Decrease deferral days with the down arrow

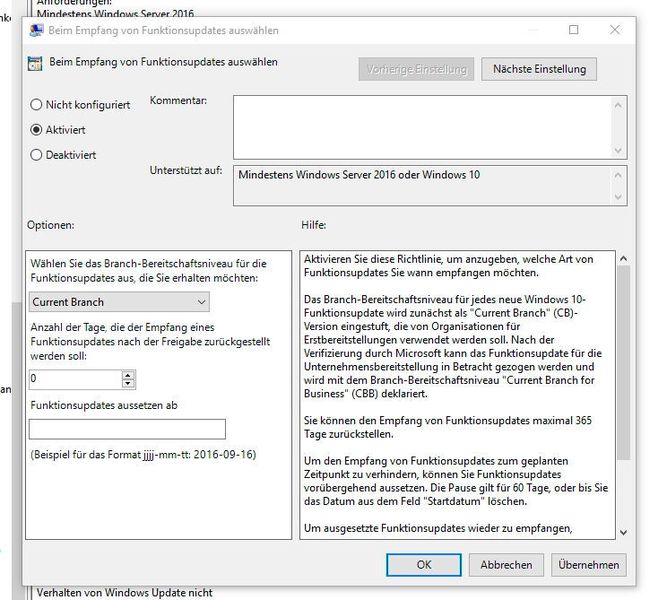coord(128,383)
